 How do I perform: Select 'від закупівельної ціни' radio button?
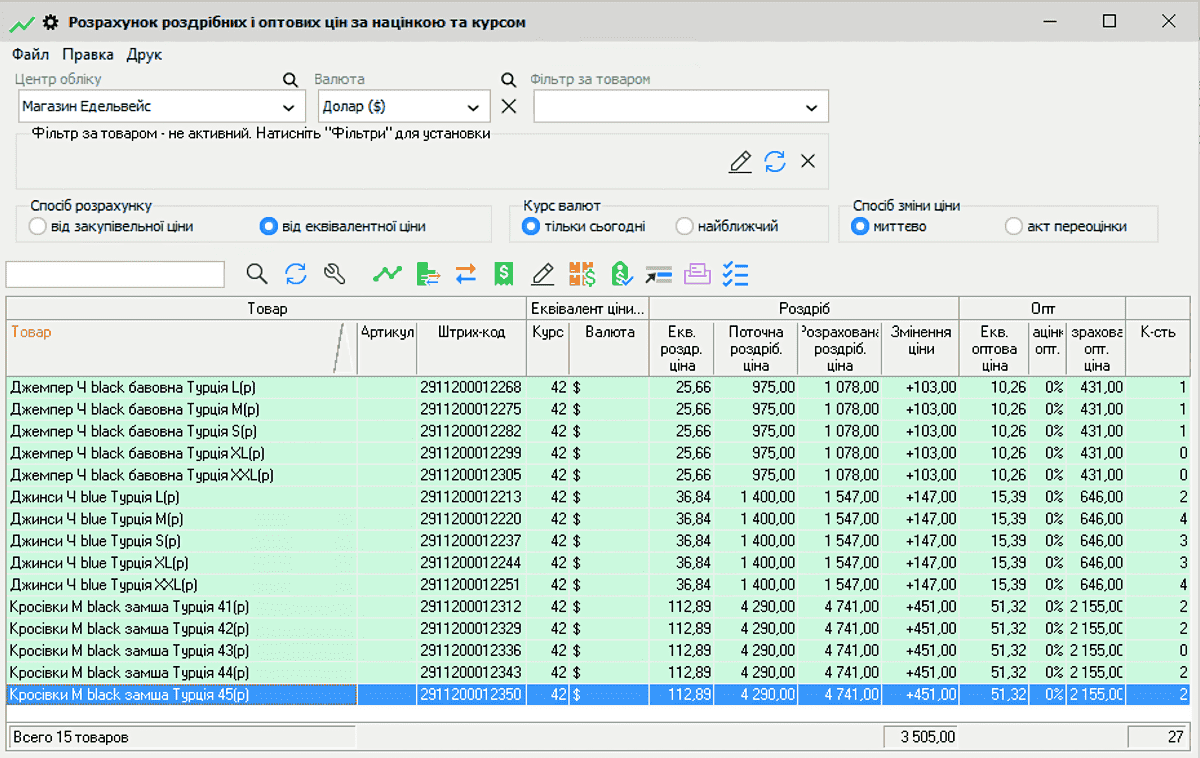(x=39, y=227)
